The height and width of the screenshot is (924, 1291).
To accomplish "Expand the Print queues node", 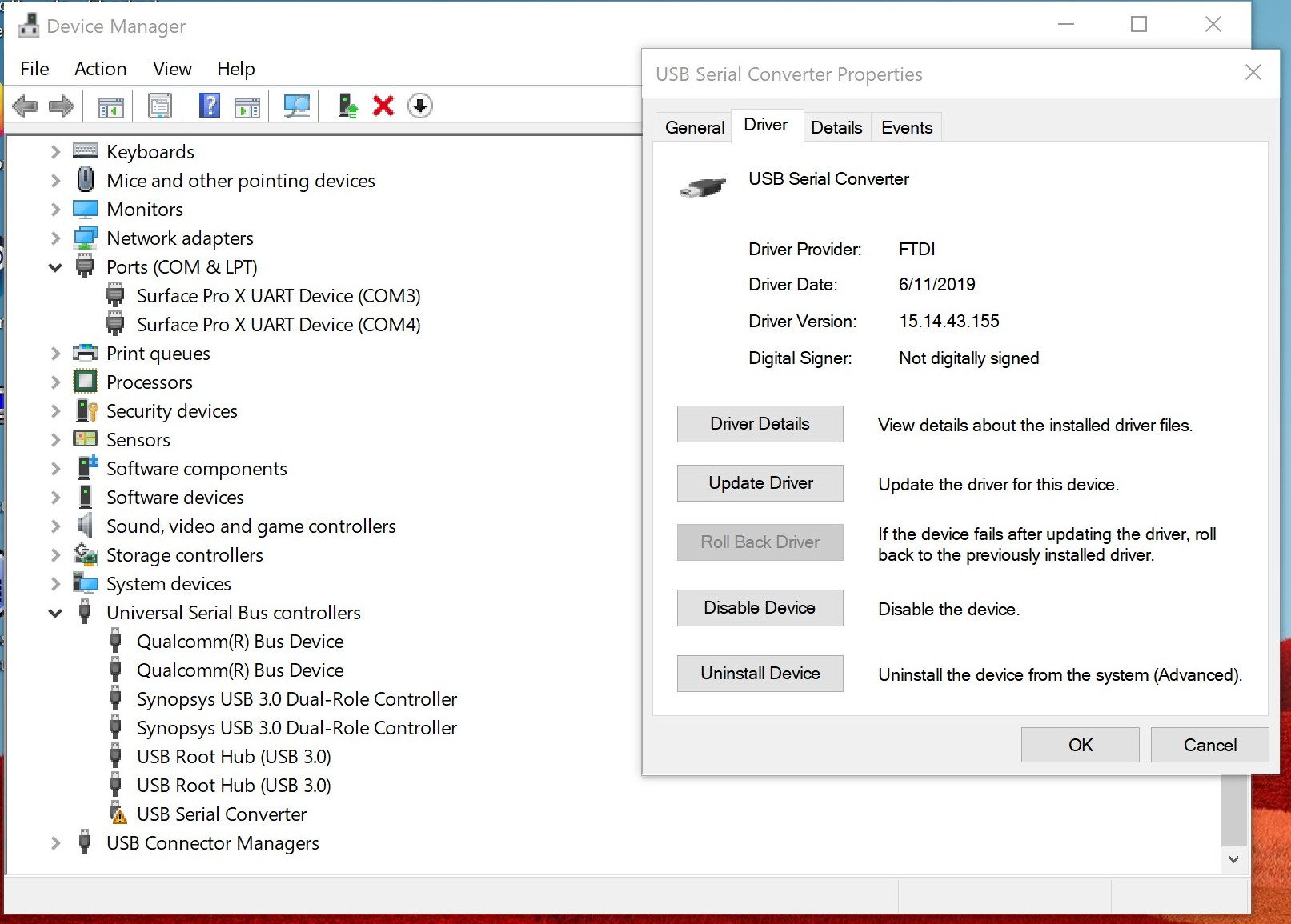I will 55,354.
